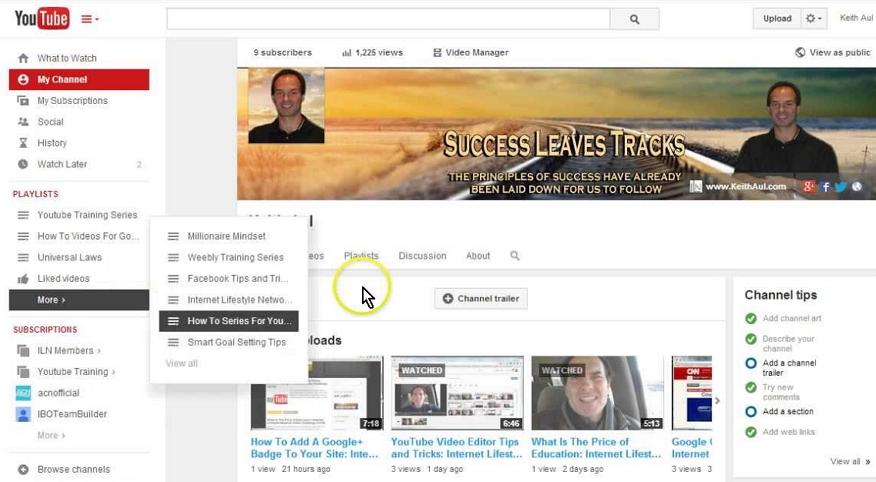The height and width of the screenshot is (482, 876).
Task: Open the guide menu icon beside the logo
Action: point(89,19)
